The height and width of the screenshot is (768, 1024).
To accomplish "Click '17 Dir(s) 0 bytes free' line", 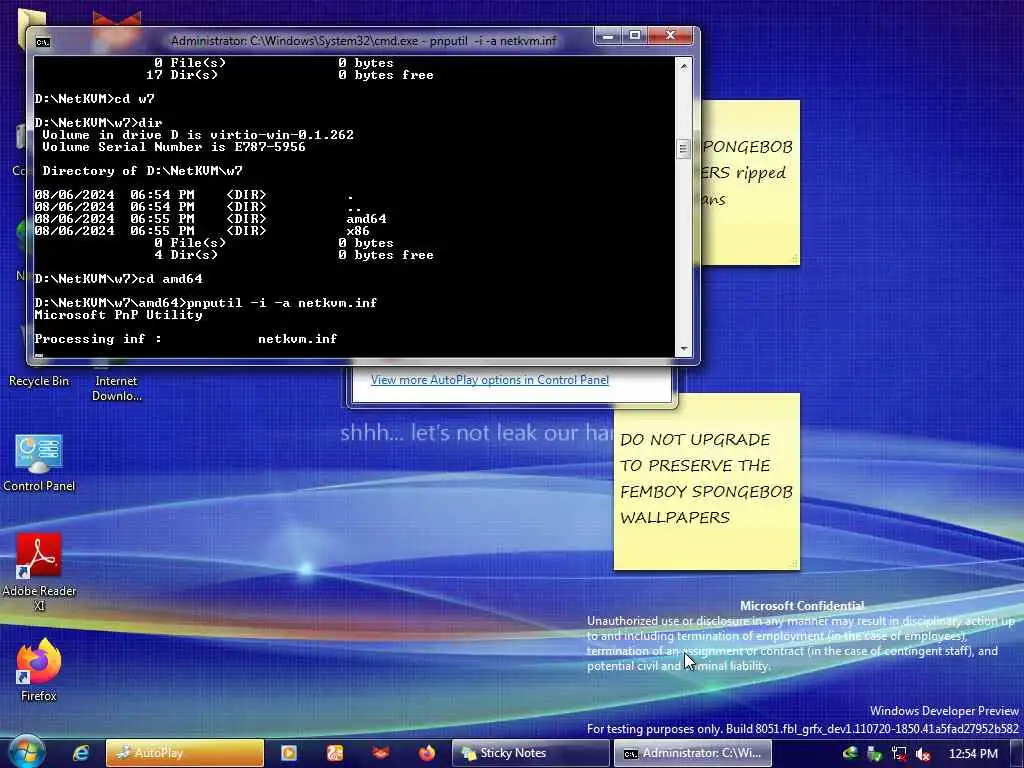I will (x=290, y=75).
